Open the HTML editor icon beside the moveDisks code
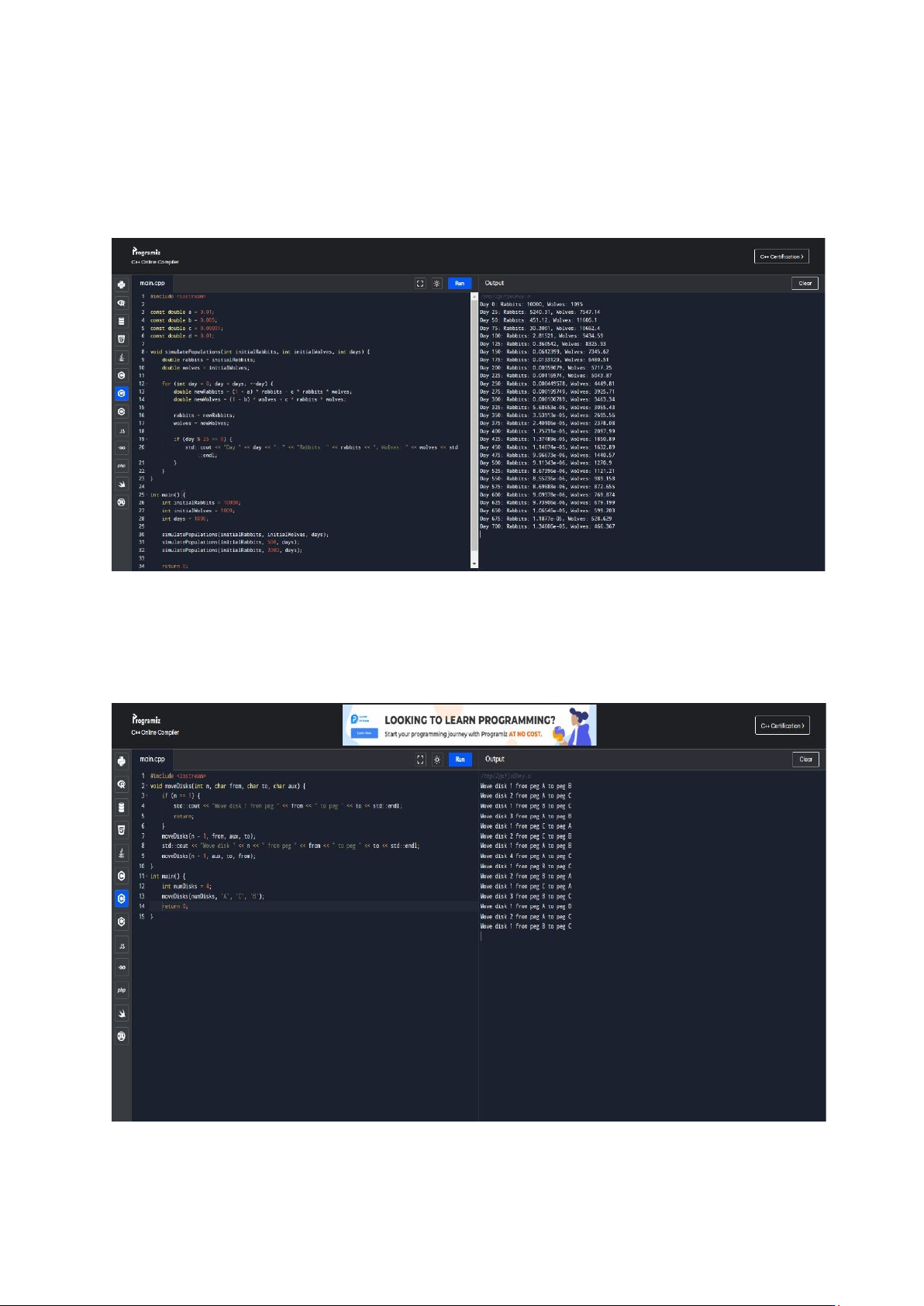Image resolution: width=924 pixels, height=1306 pixels. (x=122, y=830)
